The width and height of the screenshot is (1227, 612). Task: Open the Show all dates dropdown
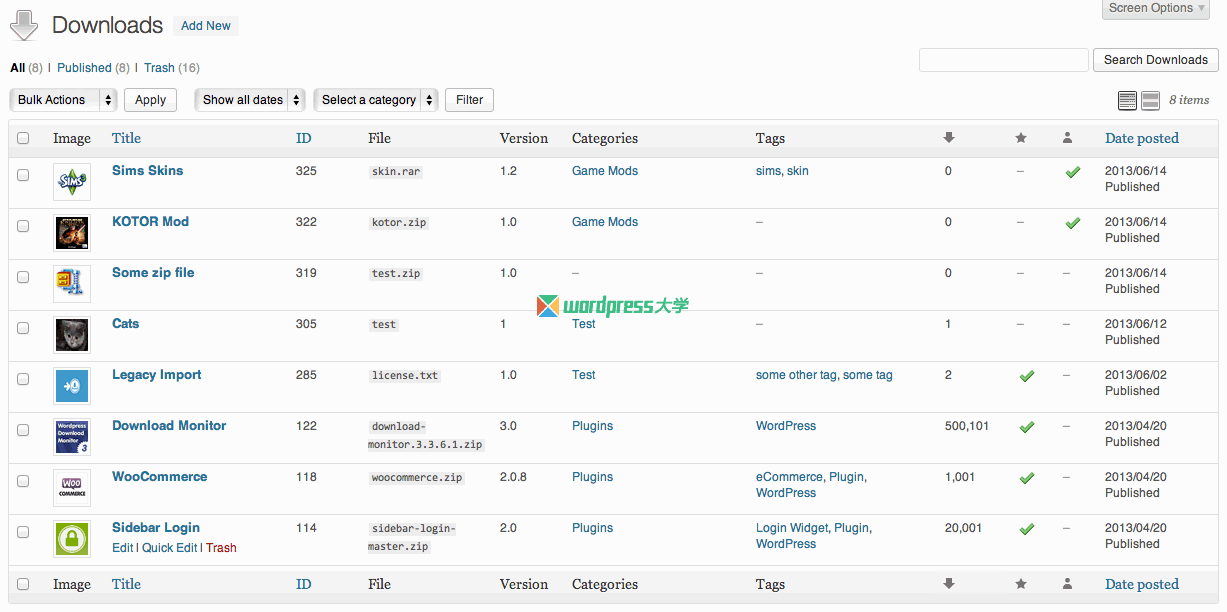pos(249,100)
